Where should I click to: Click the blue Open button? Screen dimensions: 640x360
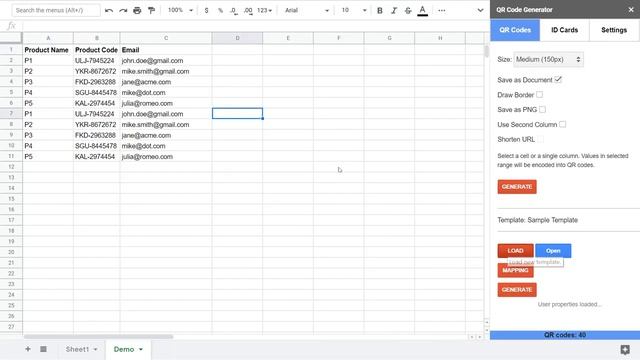pyautogui.click(x=553, y=251)
